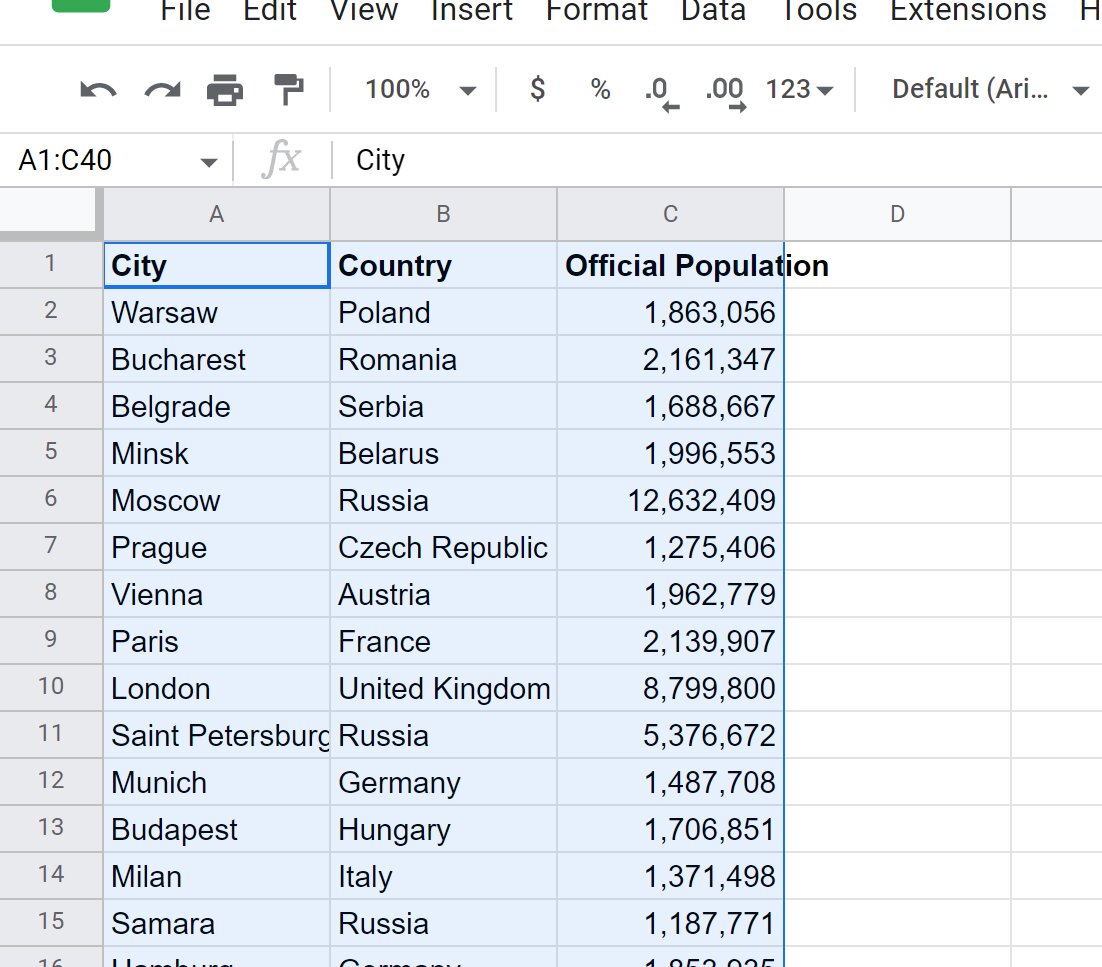Click Increase decimal places icon

(725, 91)
